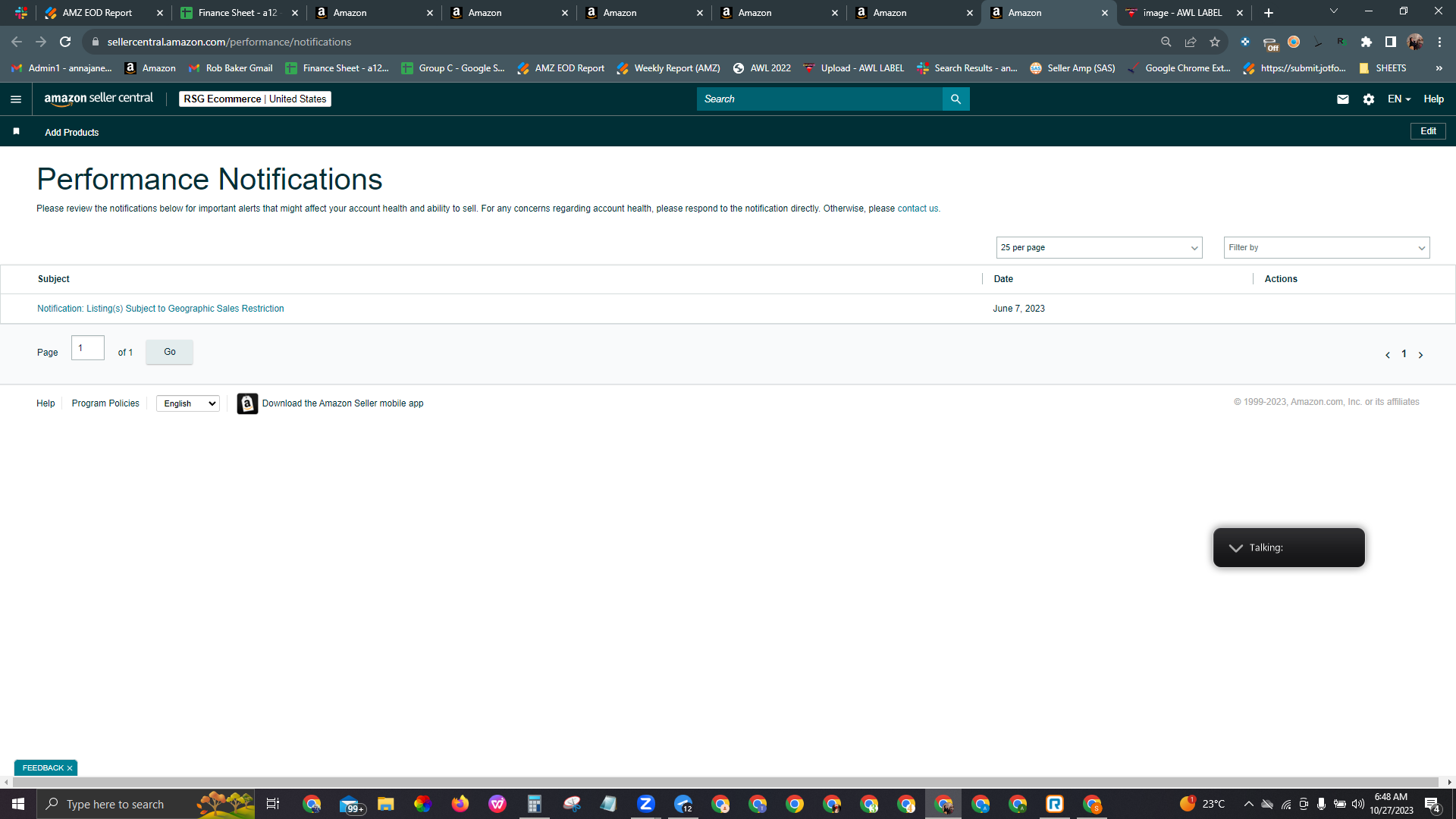The image size is (1456, 819).
Task: Open the 25 per page dropdown
Action: (1099, 248)
